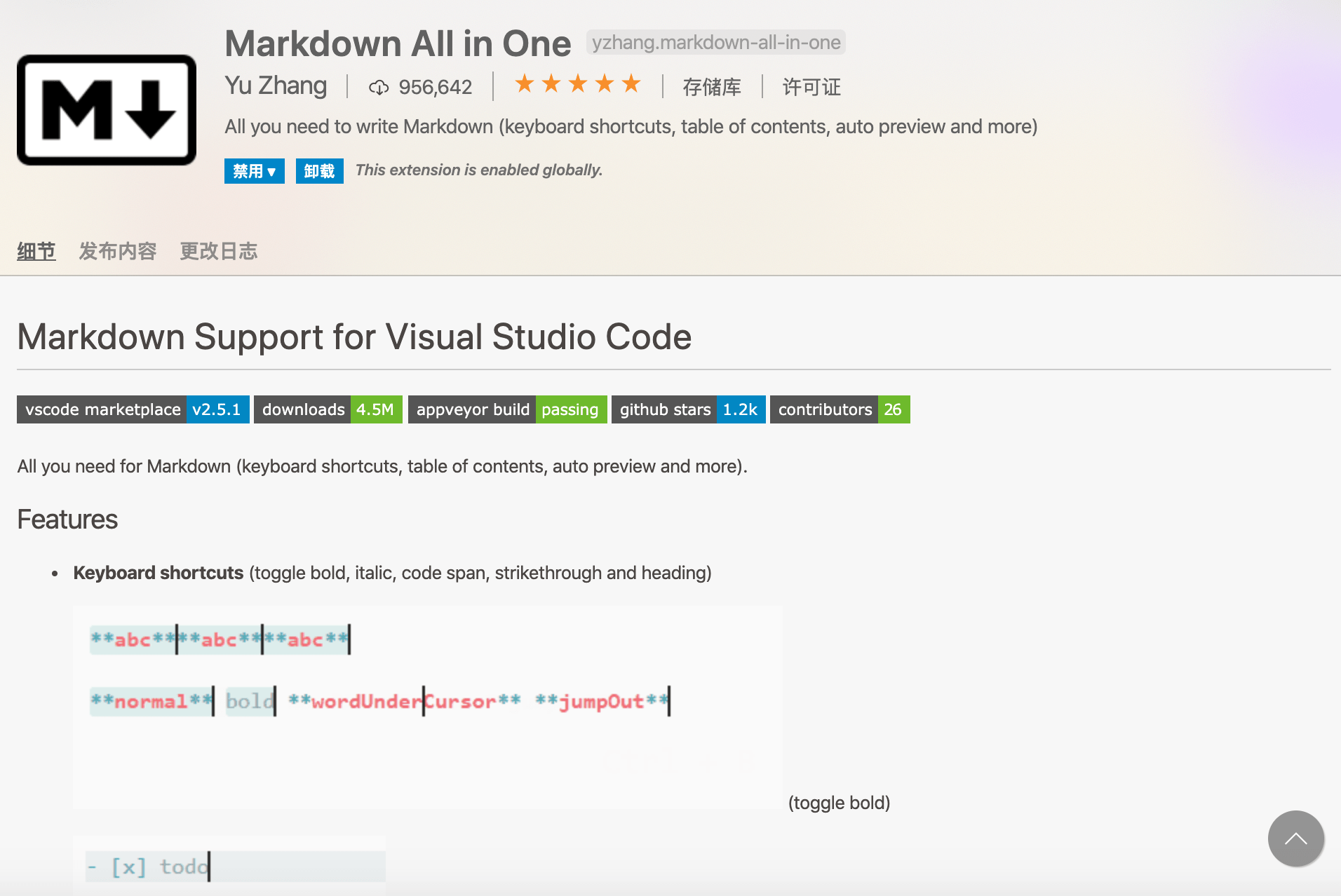This screenshot has height=896, width=1341.
Task: Click the extension ID yzhang.markdown-all-in-one
Action: coord(716,43)
